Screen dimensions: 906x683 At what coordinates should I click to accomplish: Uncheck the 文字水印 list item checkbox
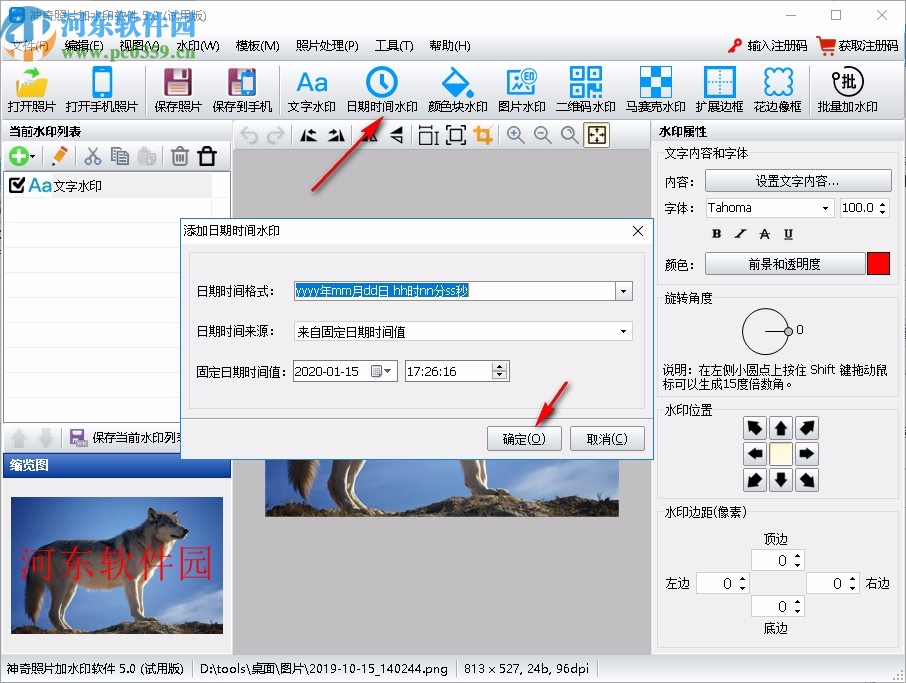coord(17,185)
